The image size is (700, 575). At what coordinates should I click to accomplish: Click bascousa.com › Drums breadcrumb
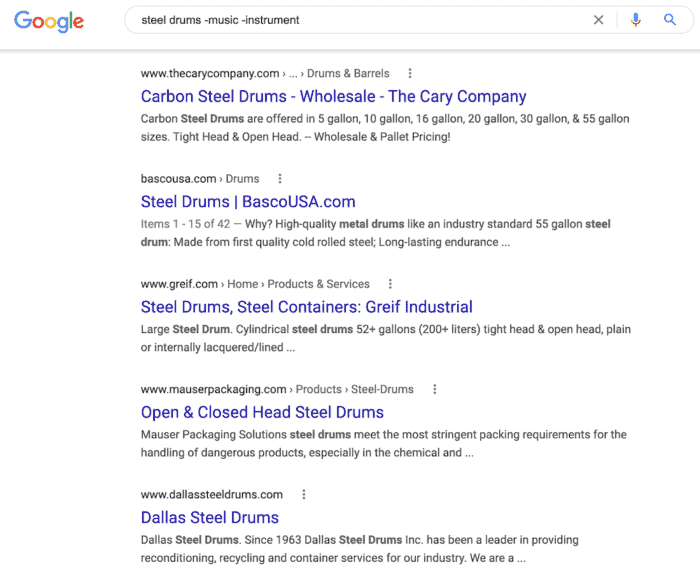tap(200, 179)
